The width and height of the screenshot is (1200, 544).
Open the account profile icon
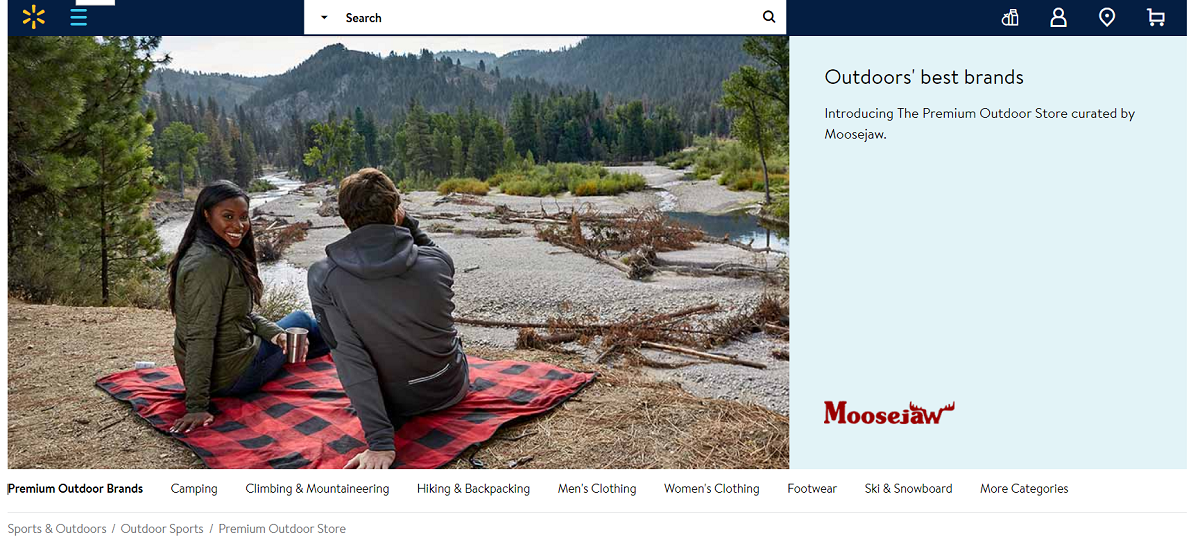(1058, 17)
